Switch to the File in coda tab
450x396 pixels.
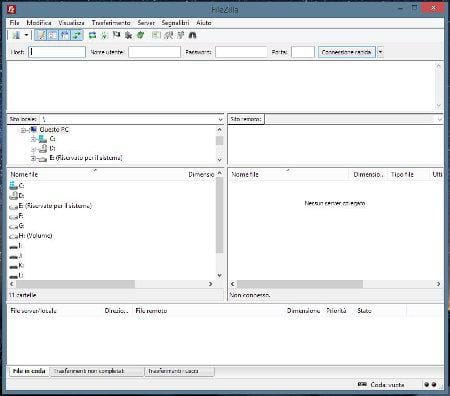(29, 371)
